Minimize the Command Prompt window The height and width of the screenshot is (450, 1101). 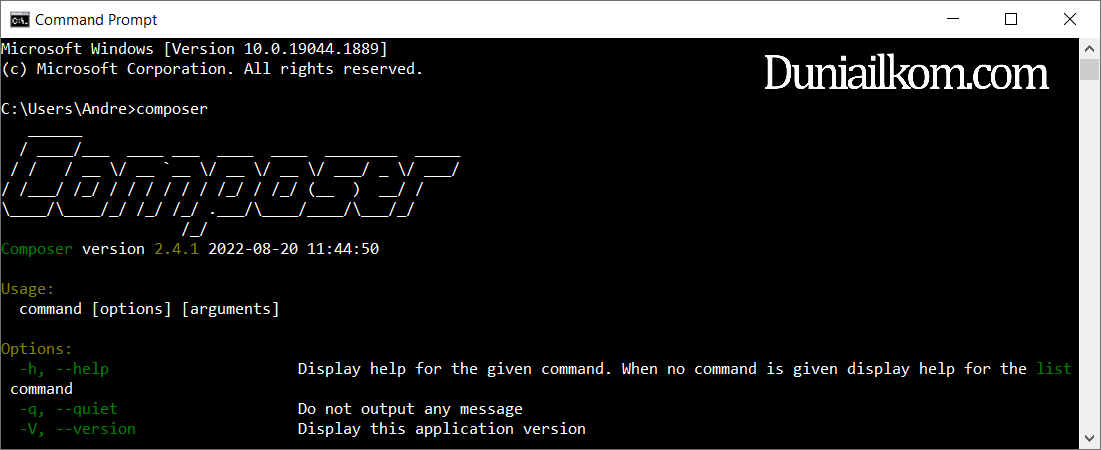pyautogui.click(x=952, y=19)
